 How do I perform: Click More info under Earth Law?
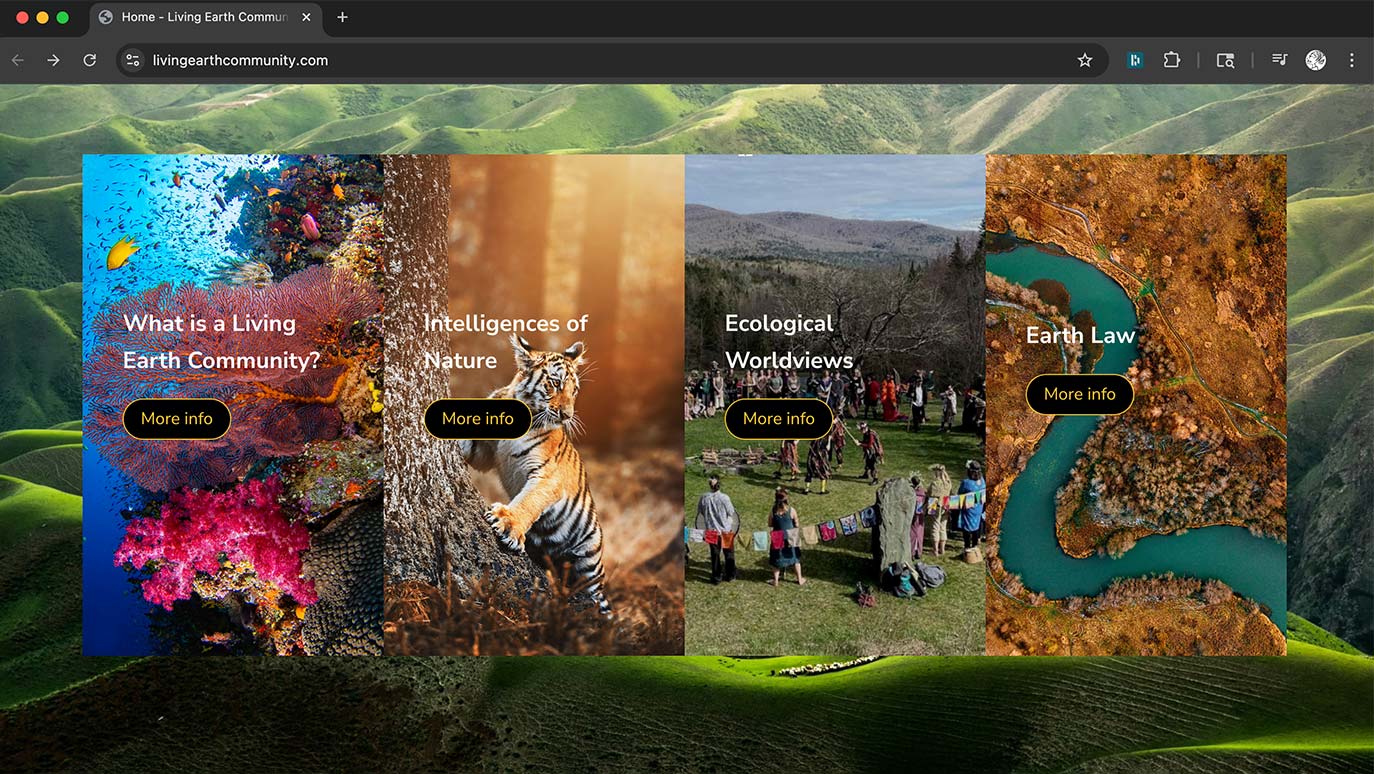[1080, 394]
